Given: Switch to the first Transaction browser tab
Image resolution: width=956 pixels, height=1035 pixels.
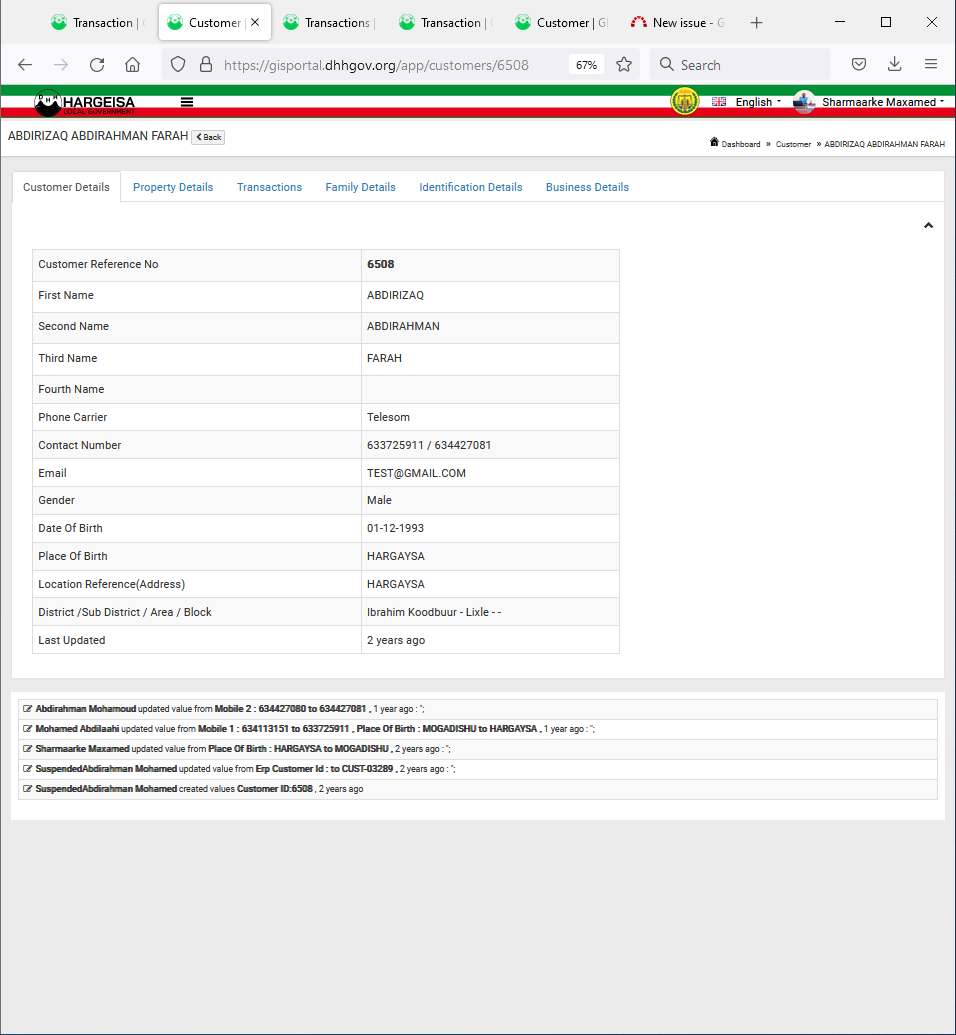Looking at the screenshot, I should click(x=96, y=22).
